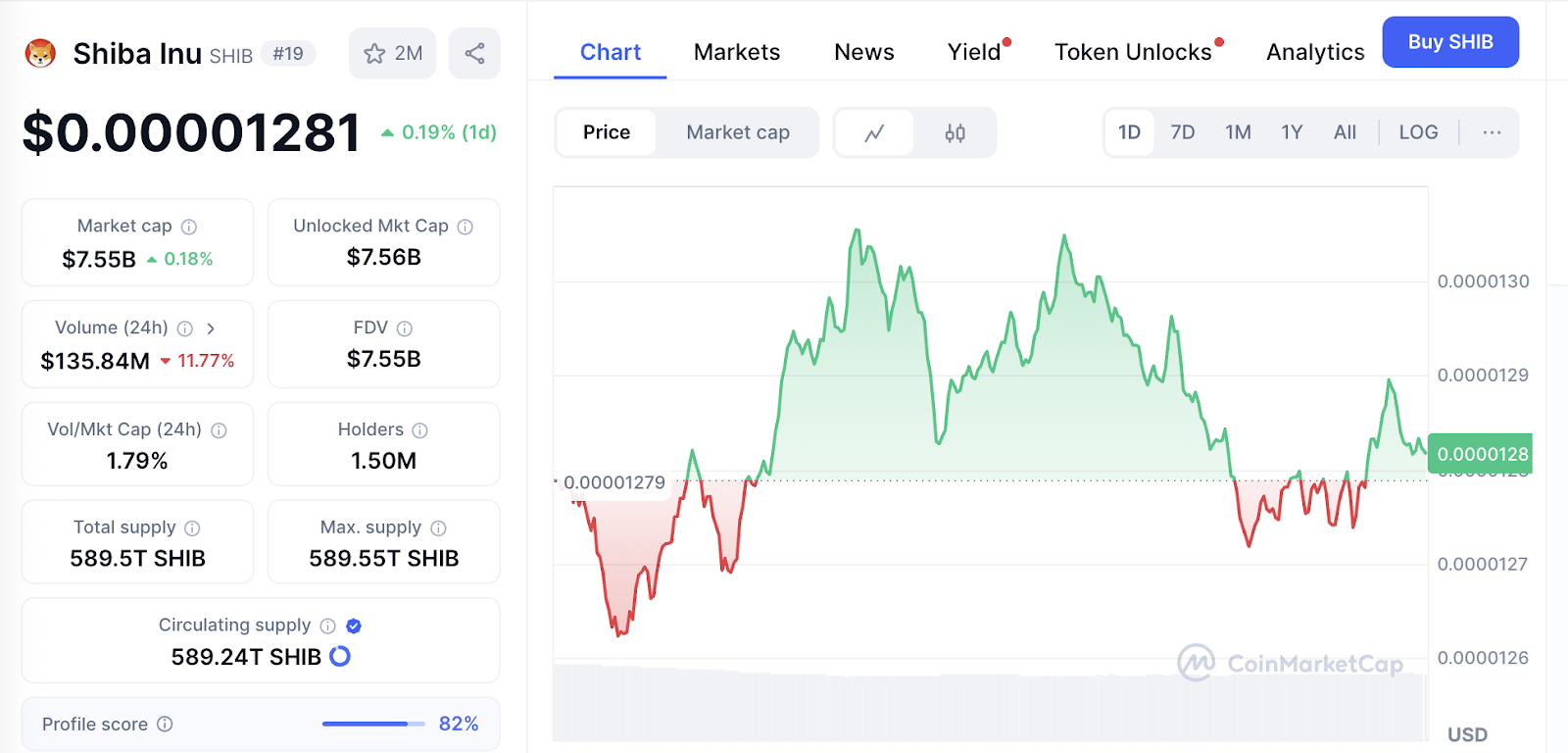Toggle LOG scale
The height and width of the screenshot is (753, 1568).
click(1418, 132)
